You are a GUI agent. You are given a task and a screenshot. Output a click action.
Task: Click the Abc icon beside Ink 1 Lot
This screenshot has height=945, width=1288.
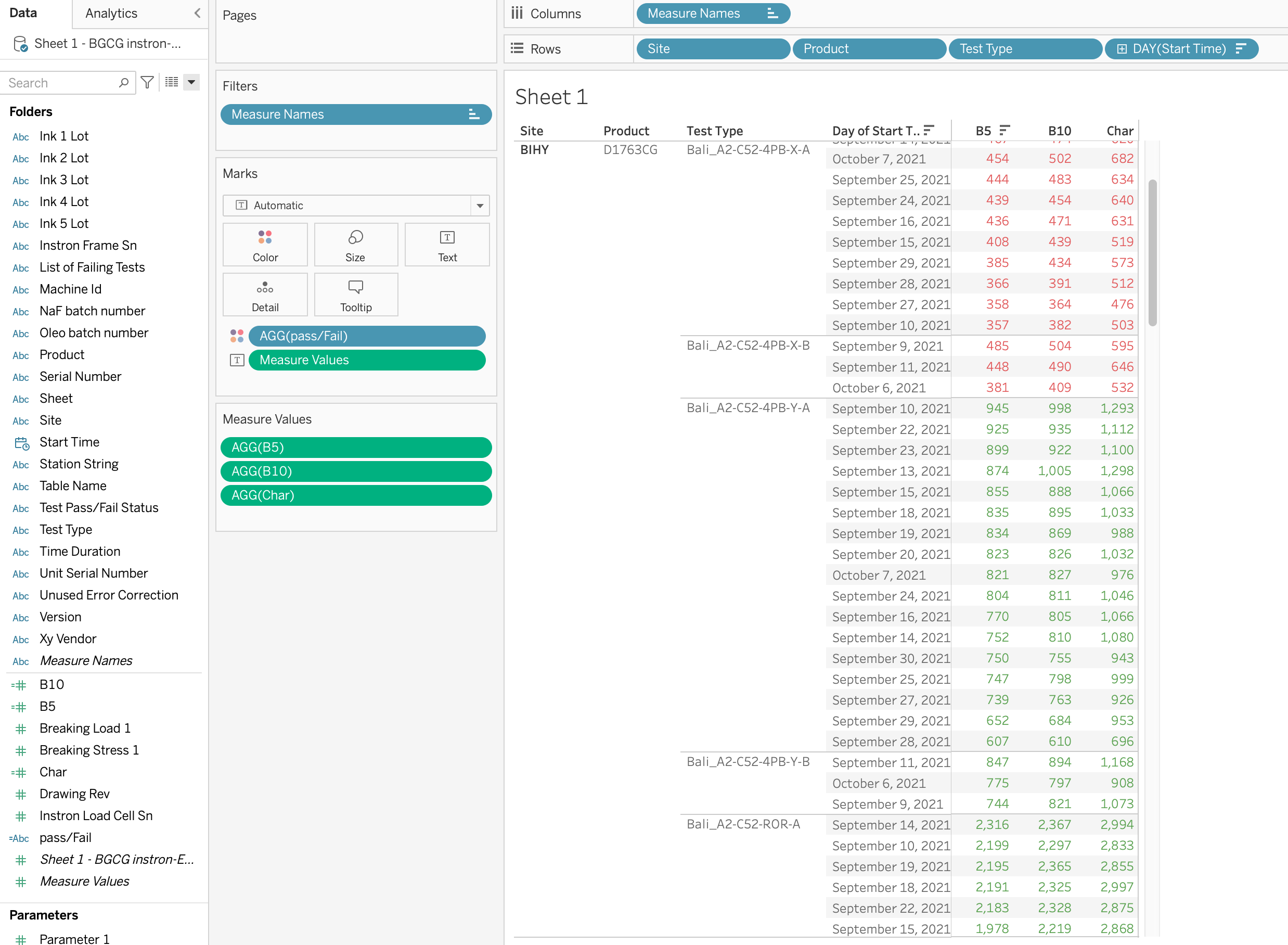point(21,137)
